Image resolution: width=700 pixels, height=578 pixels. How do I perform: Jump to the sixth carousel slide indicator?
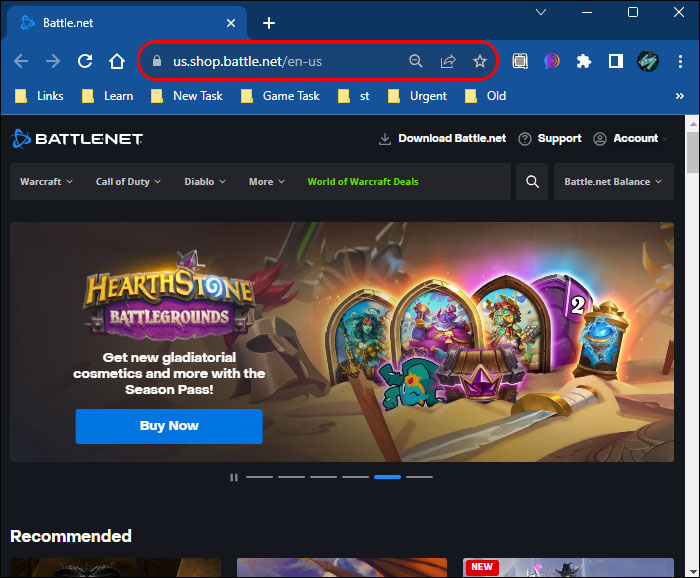tap(420, 477)
